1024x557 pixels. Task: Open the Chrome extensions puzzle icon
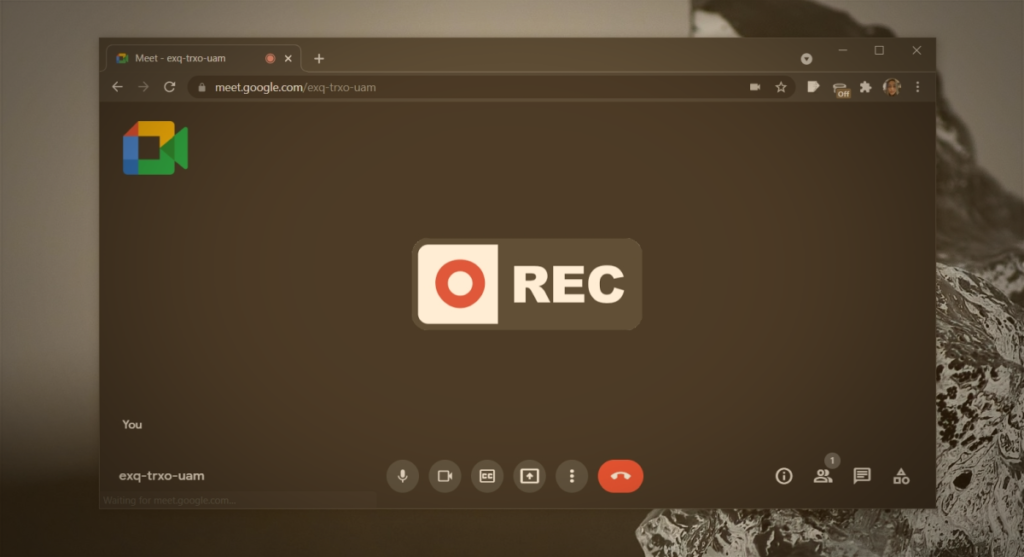866,87
